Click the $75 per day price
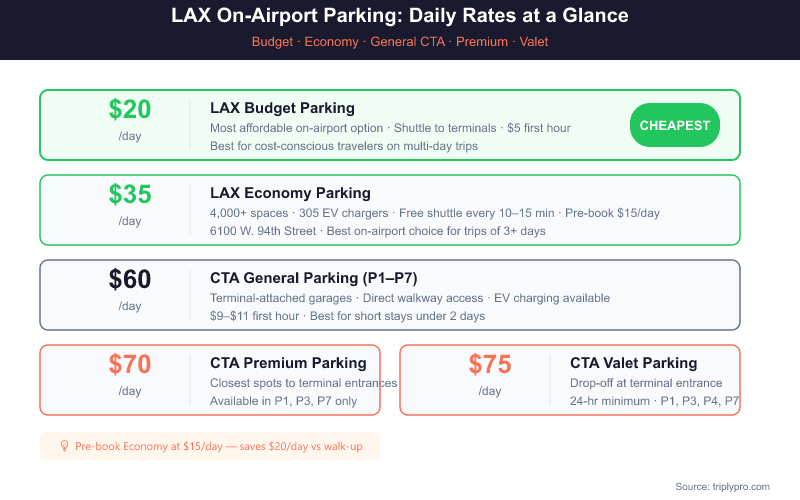The height and width of the screenshot is (500, 800). click(x=490, y=364)
